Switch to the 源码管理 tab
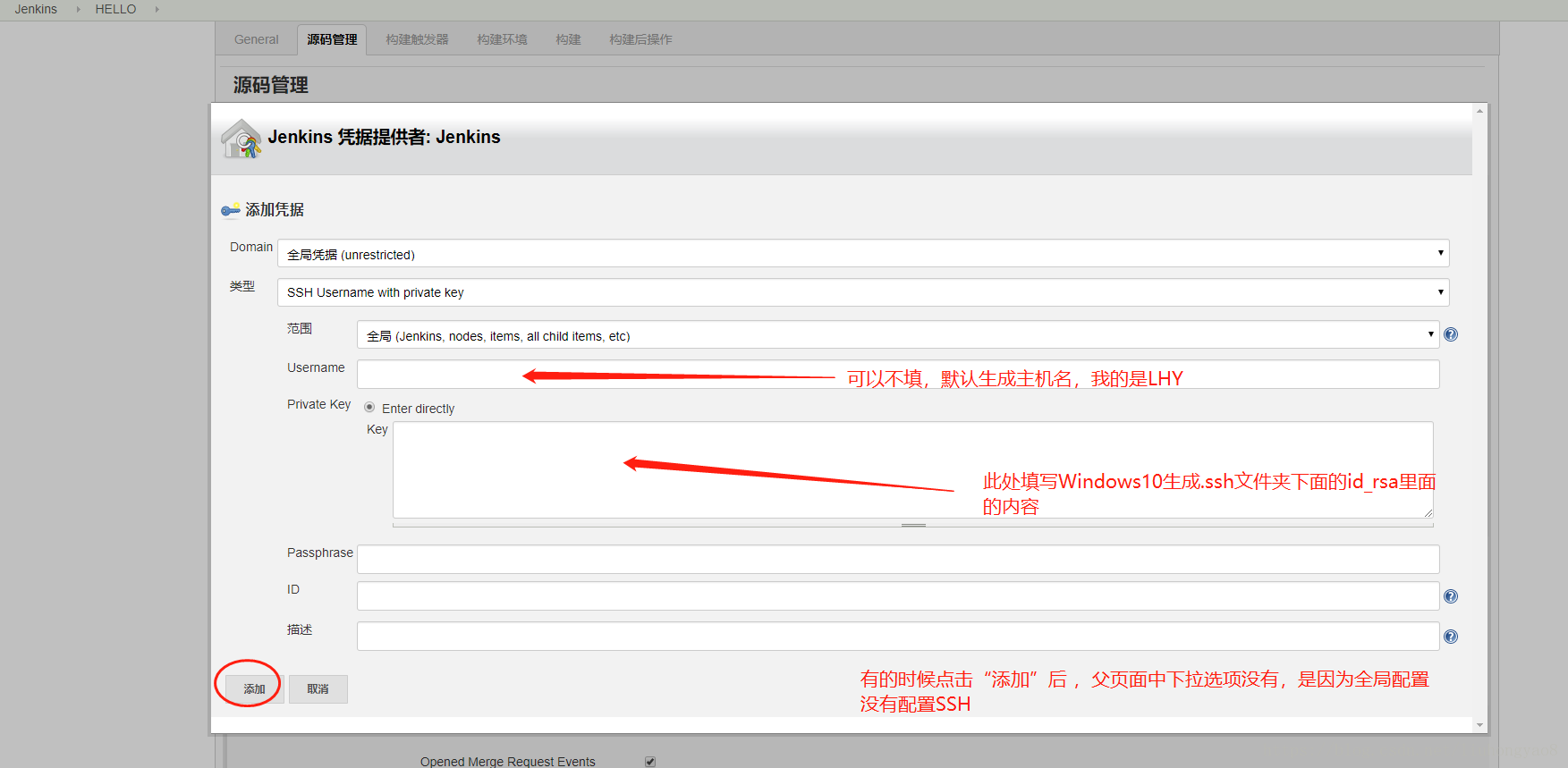The height and width of the screenshot is (768, 1568). (x=332, y=39)
